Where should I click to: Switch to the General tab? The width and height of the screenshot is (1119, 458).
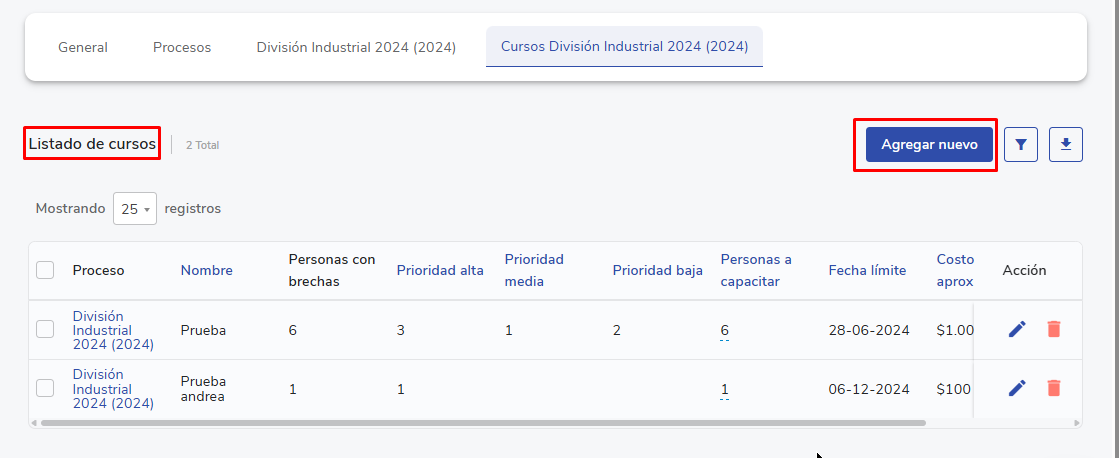point(83,47)
